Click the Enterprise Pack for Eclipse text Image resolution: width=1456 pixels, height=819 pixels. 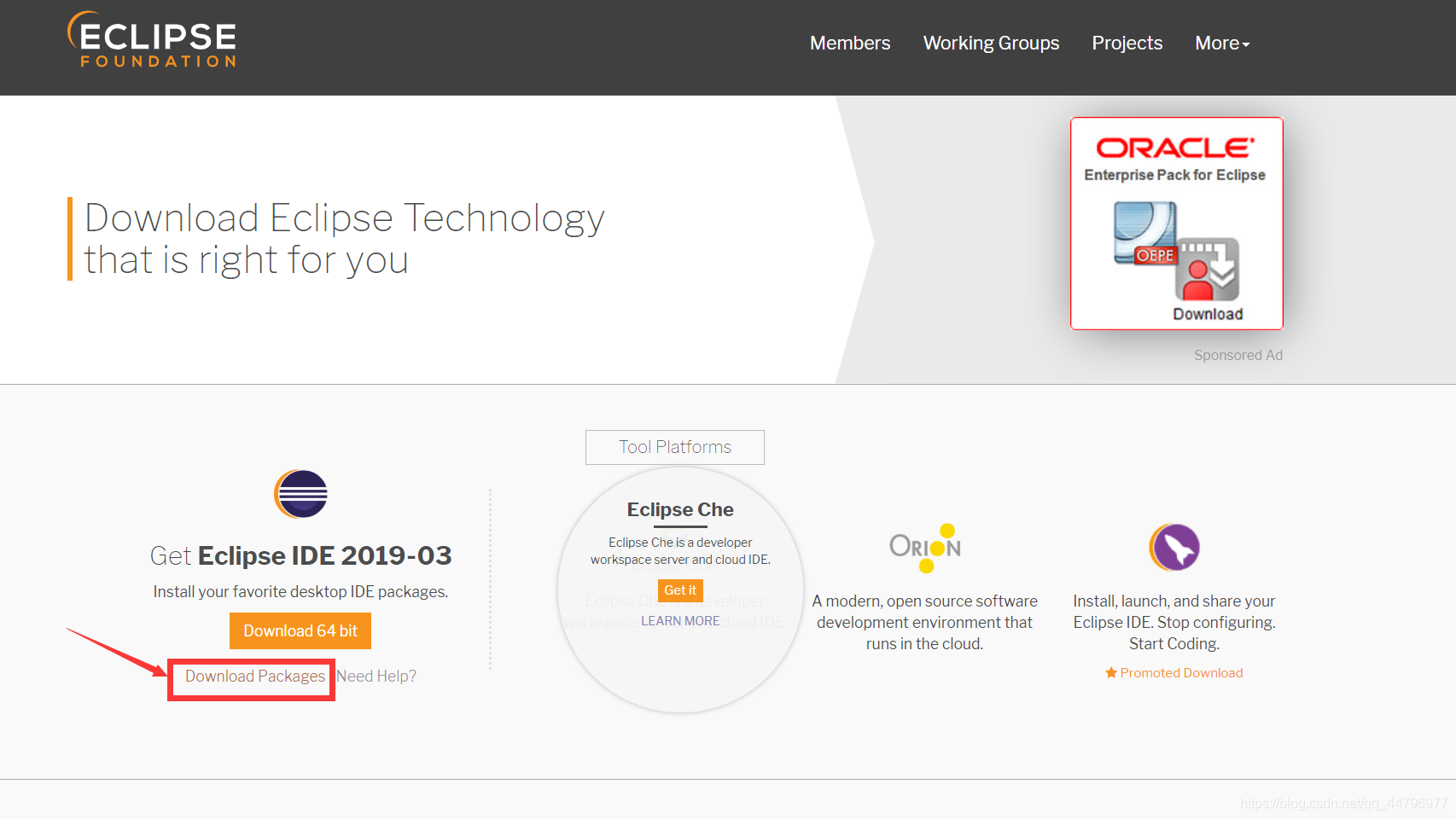pyautogui.click(x=1175, y=175)
